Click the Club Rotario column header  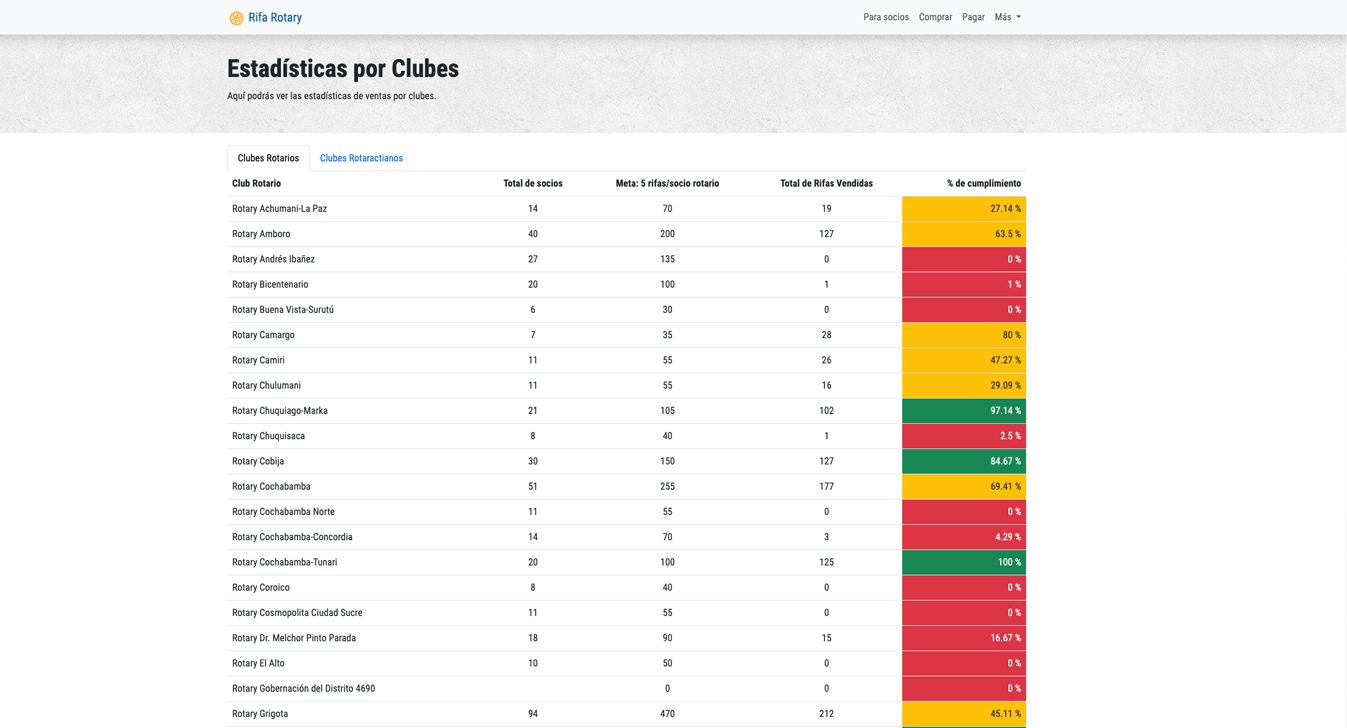point(256,184)
